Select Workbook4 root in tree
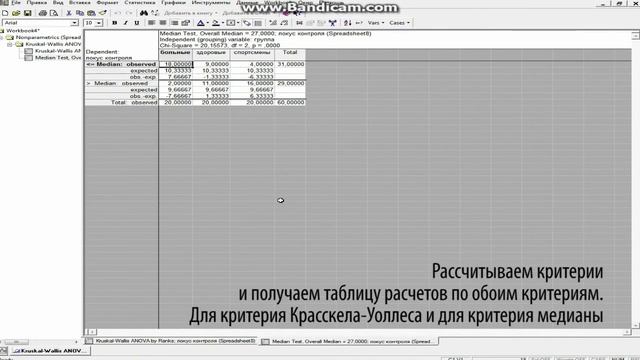The height and width of the screenshot is (360, 640). pos(23,31)
